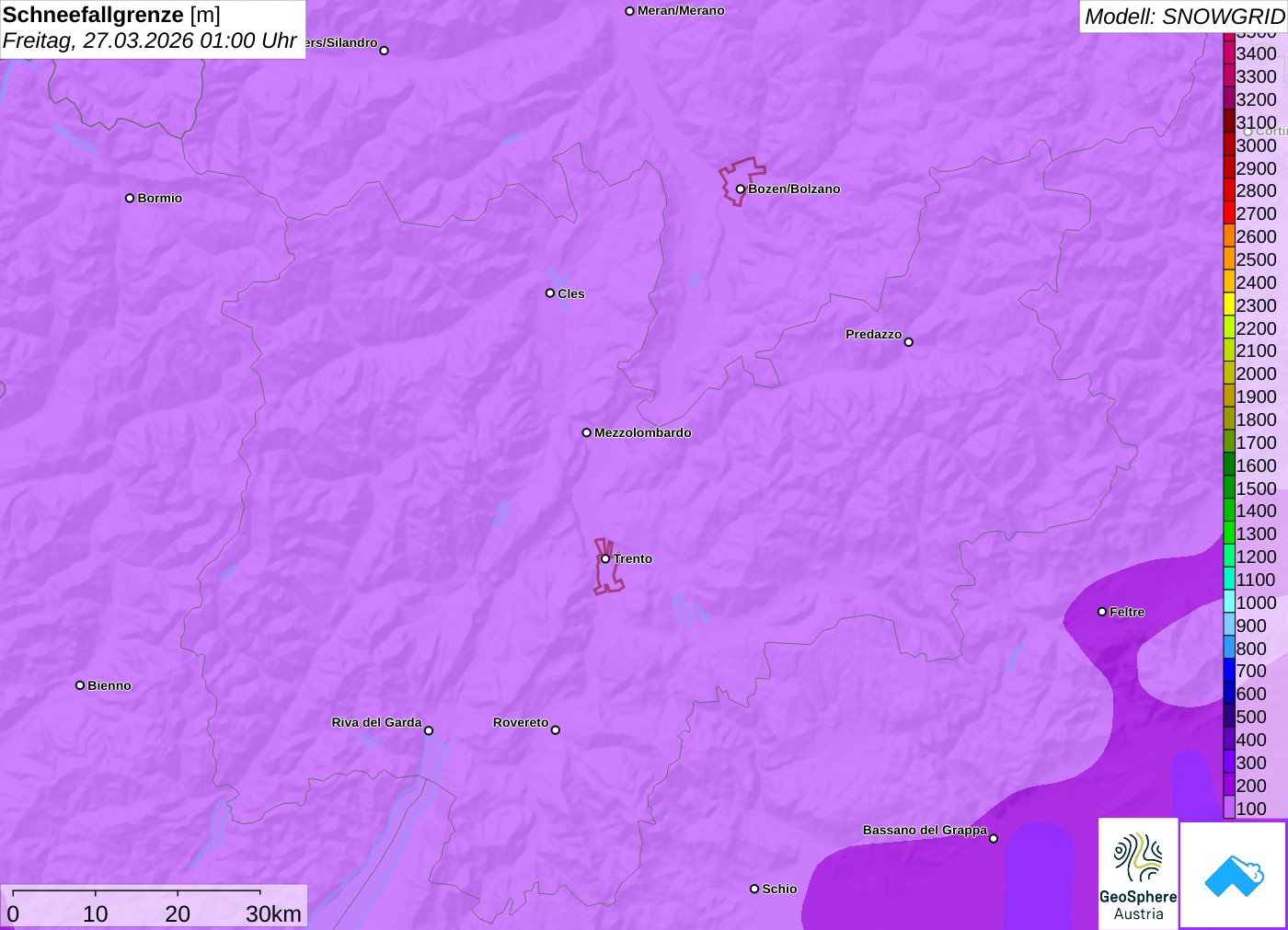Image resolution: width=1288 pixels, height=930 pixels.
Task: Click the Predazzo marker circle
Action: pyautogui.click(x=908, y=342)
